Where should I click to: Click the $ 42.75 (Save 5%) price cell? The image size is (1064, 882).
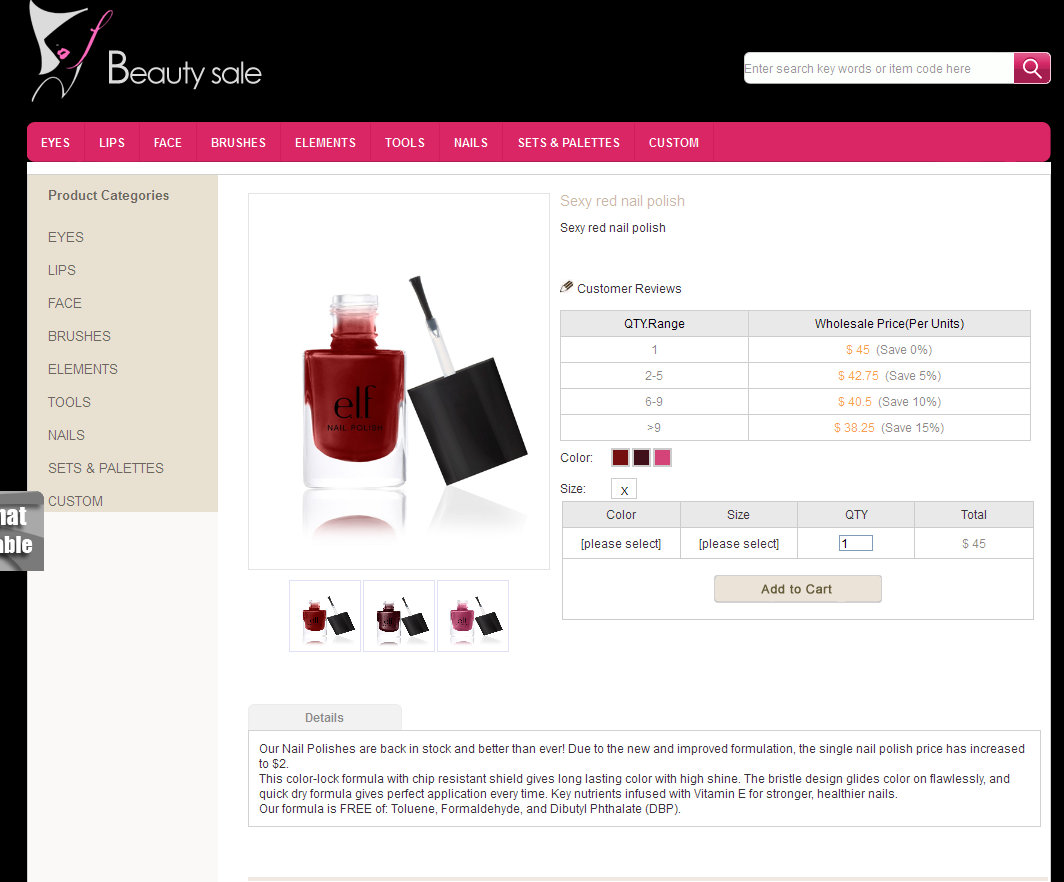tap(889, 376)
